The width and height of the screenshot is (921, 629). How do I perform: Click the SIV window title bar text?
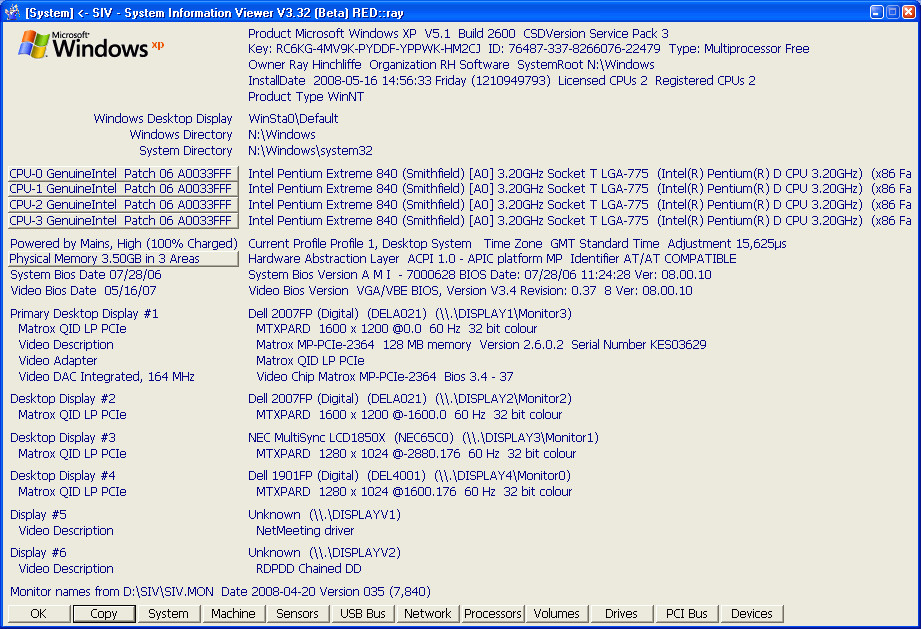[x=214, y=12]
